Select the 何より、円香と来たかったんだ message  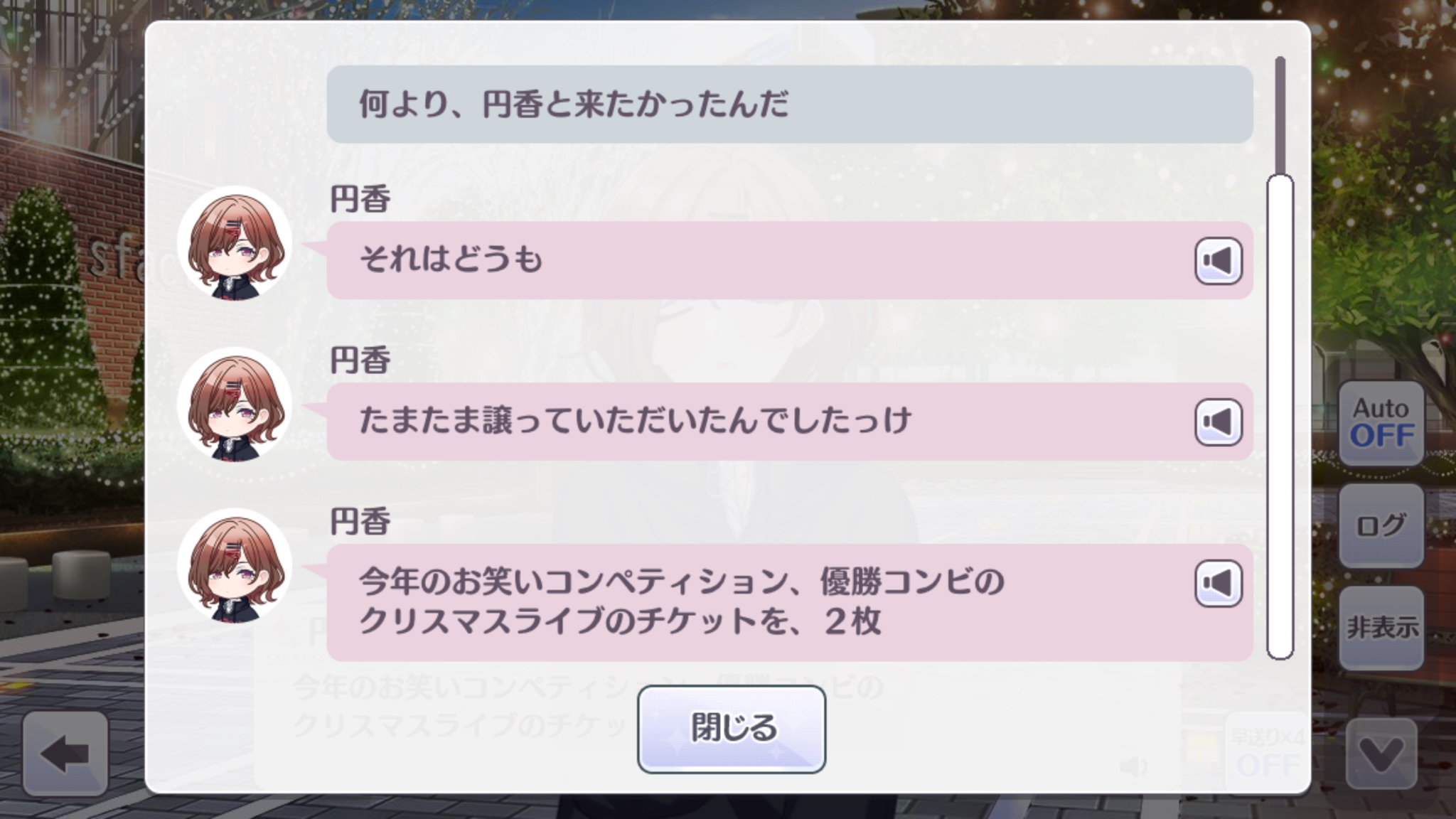click(789, 105)
